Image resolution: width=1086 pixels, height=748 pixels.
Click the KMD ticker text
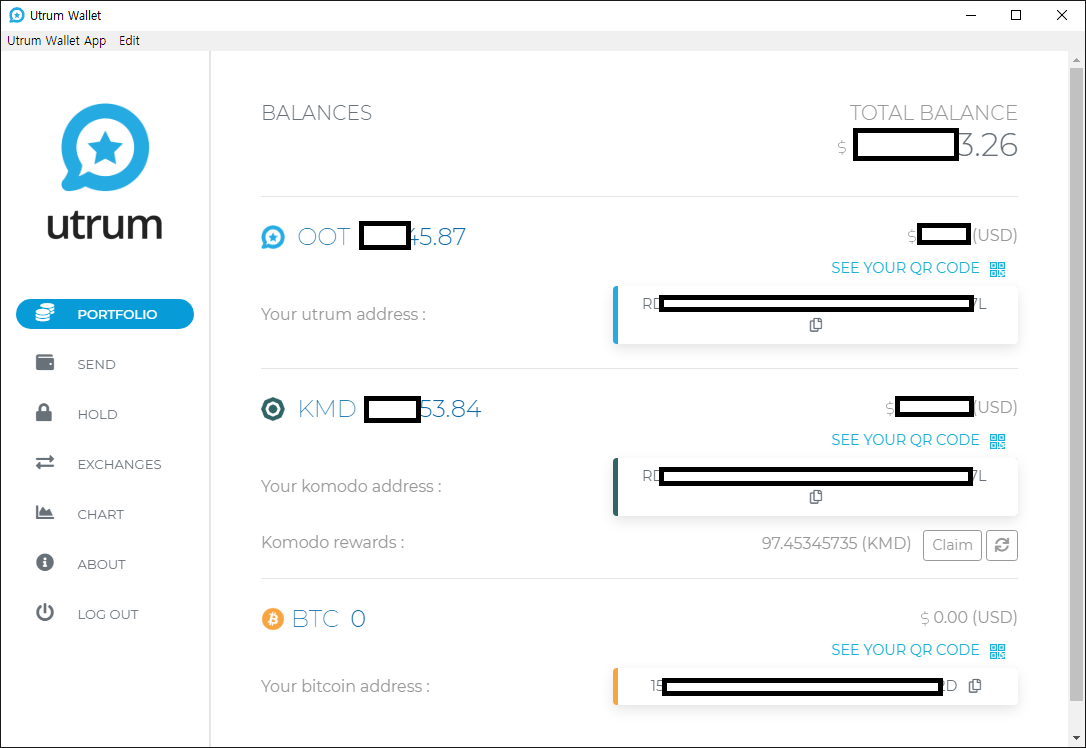[x=327, y=409]
